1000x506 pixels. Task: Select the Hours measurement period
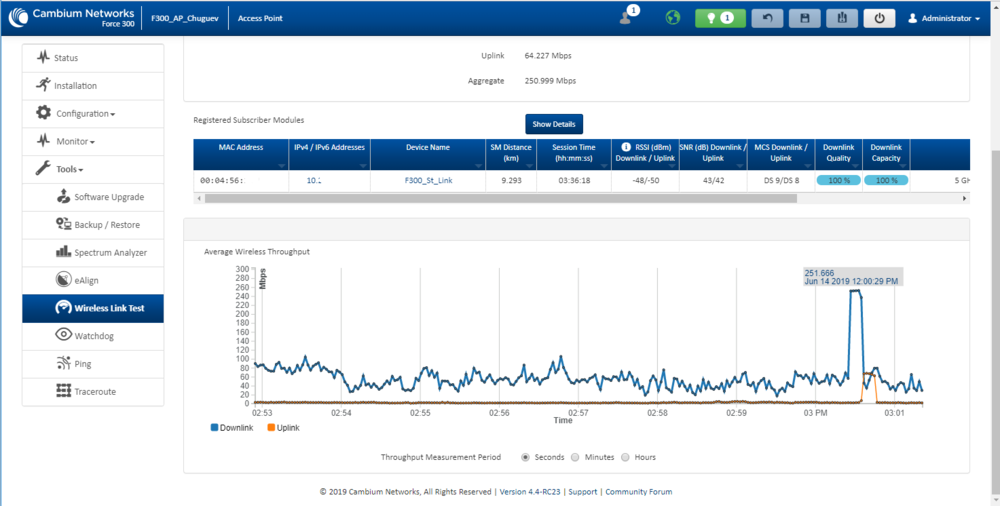point(626,457)
